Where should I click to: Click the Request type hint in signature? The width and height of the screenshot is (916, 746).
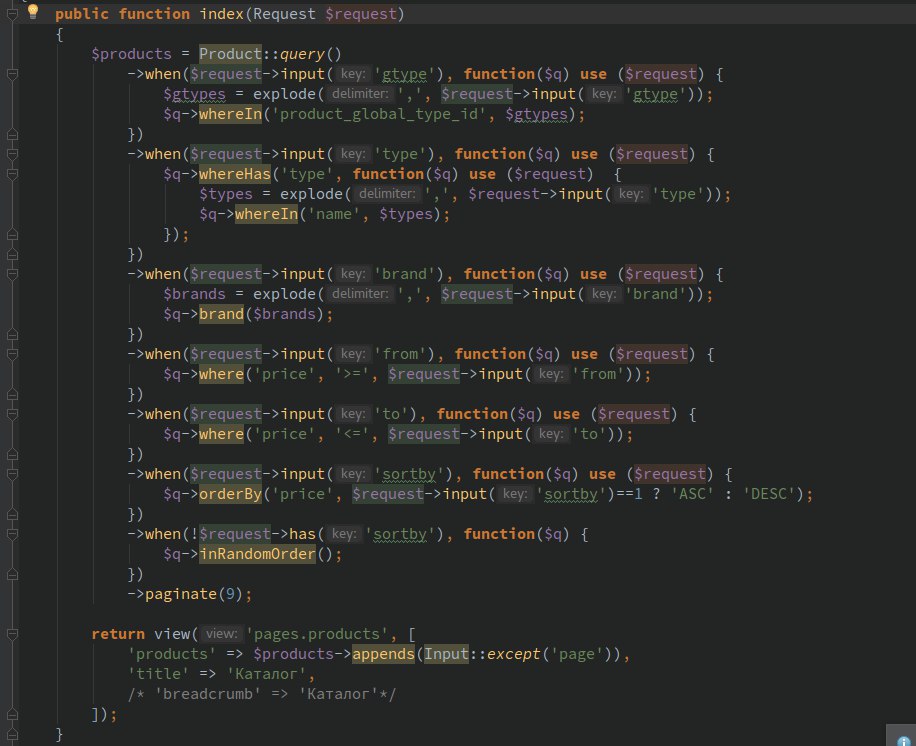284,14
